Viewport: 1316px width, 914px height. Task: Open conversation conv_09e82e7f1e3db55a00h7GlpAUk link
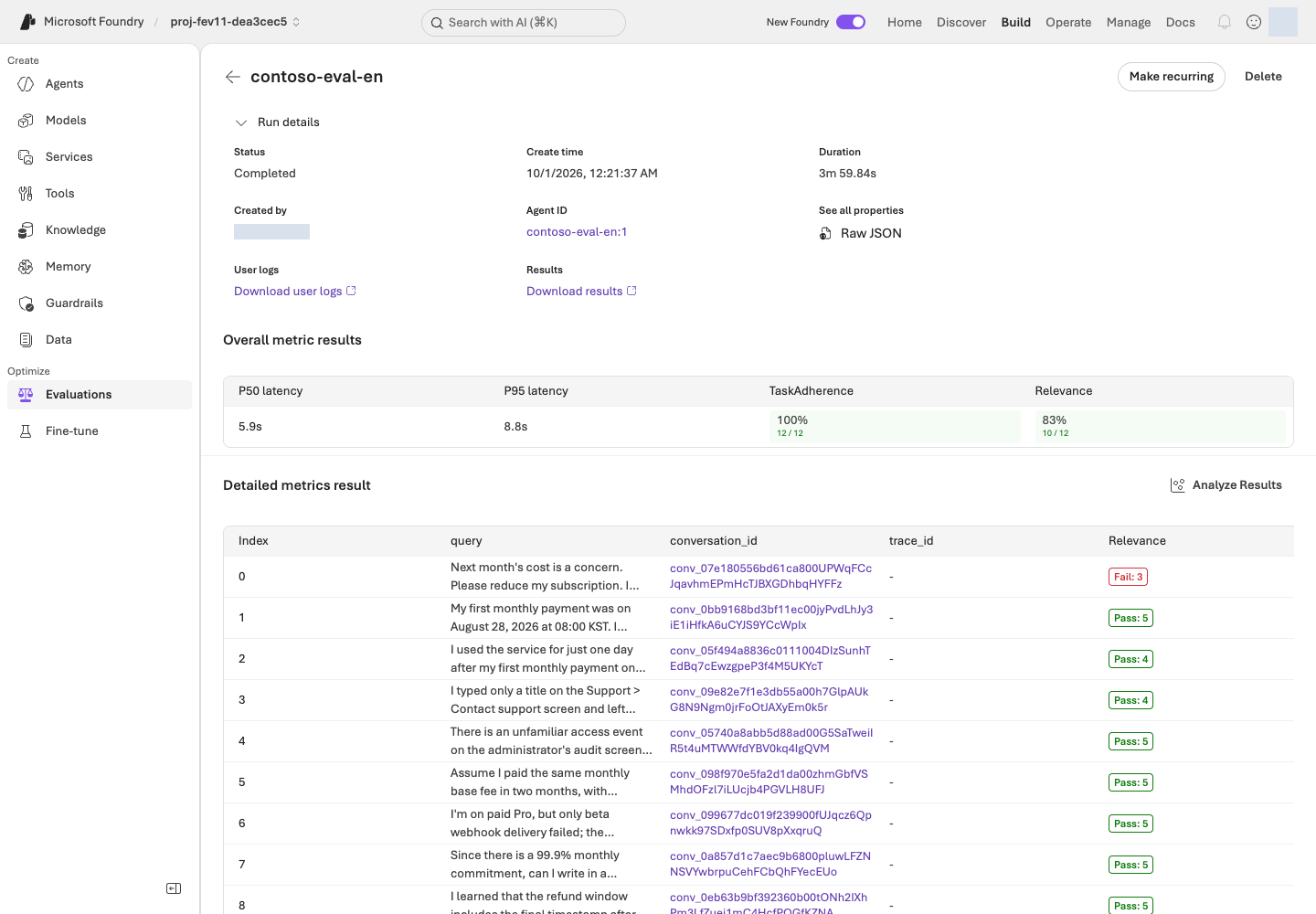[769, 700]
